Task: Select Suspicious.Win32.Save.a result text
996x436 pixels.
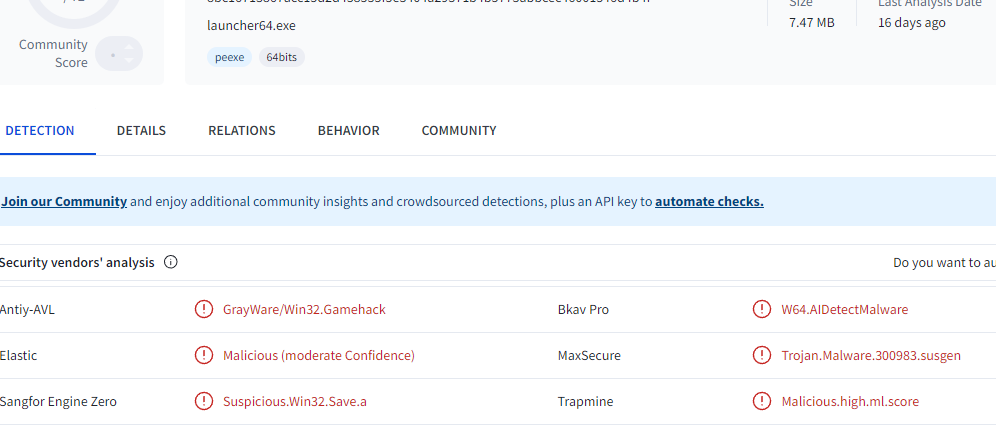Action: coord(295,402)
